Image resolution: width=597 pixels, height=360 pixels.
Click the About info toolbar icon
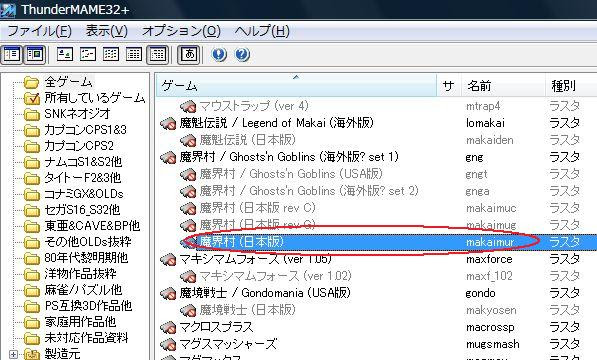(x=219, y=54)
